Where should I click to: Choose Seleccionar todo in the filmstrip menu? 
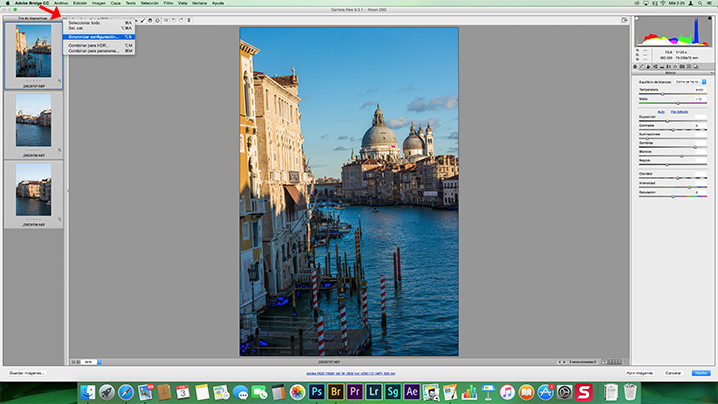(x=99, y=23)
